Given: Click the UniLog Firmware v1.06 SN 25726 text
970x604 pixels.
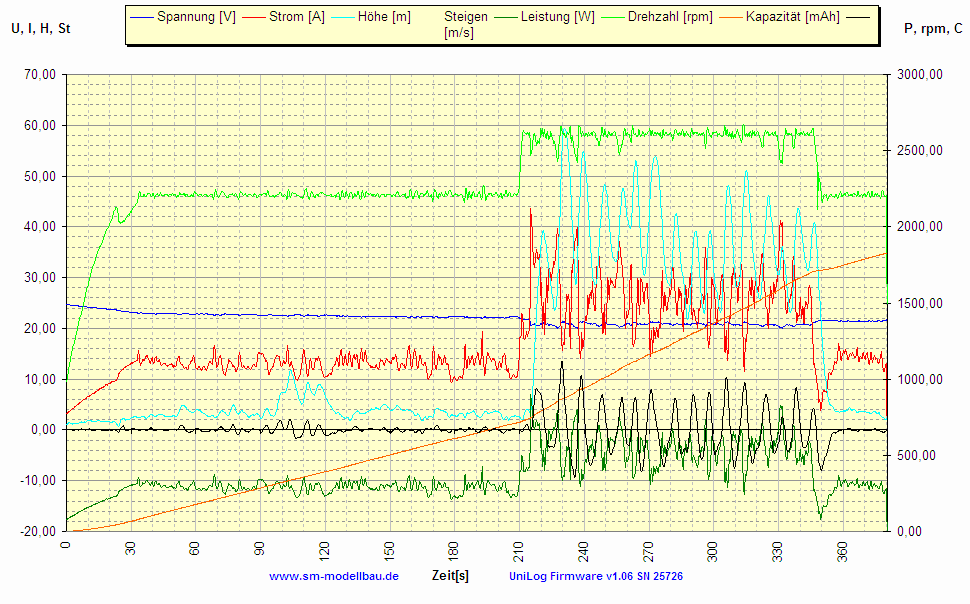Looking at the screenshot, I should click(596, 576).
